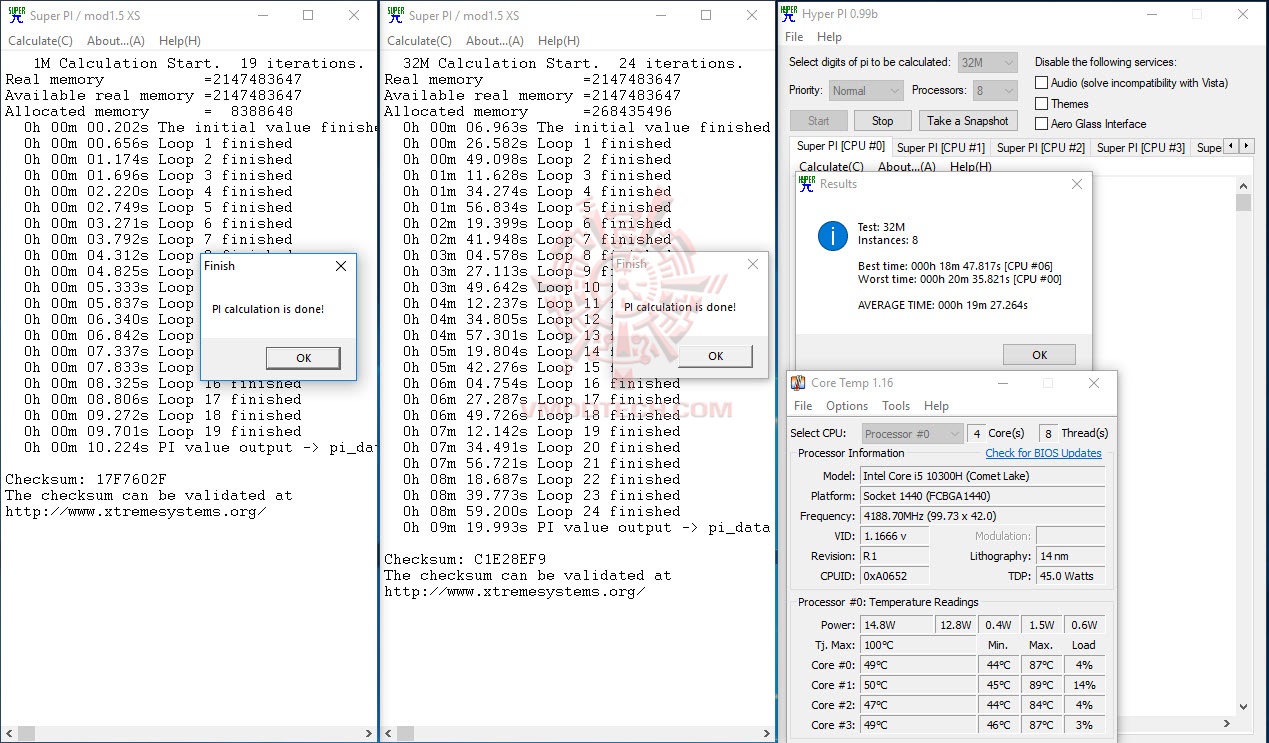Click the Hyper PI title bar icon
The image size is (1269, 743).
click(789, 14)
